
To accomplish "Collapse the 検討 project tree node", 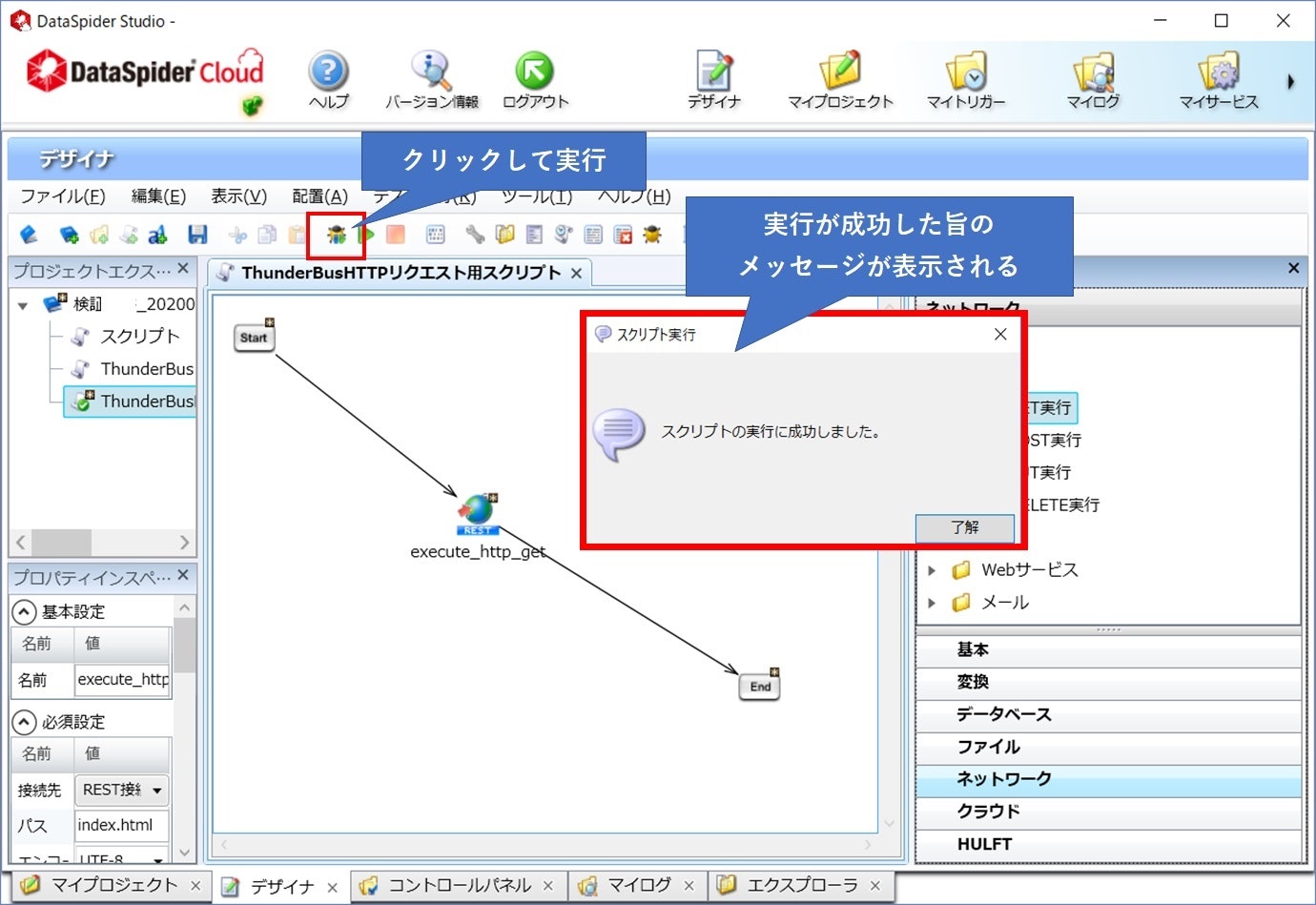I will click(23, 305).
